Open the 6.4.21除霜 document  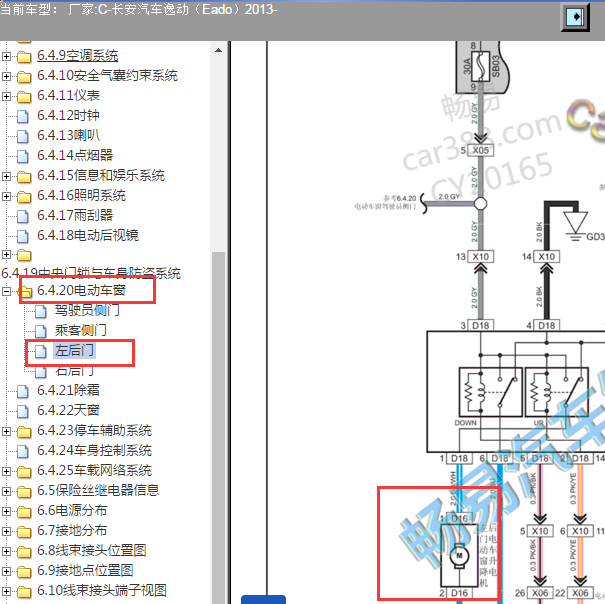click(x=68, y=391)
